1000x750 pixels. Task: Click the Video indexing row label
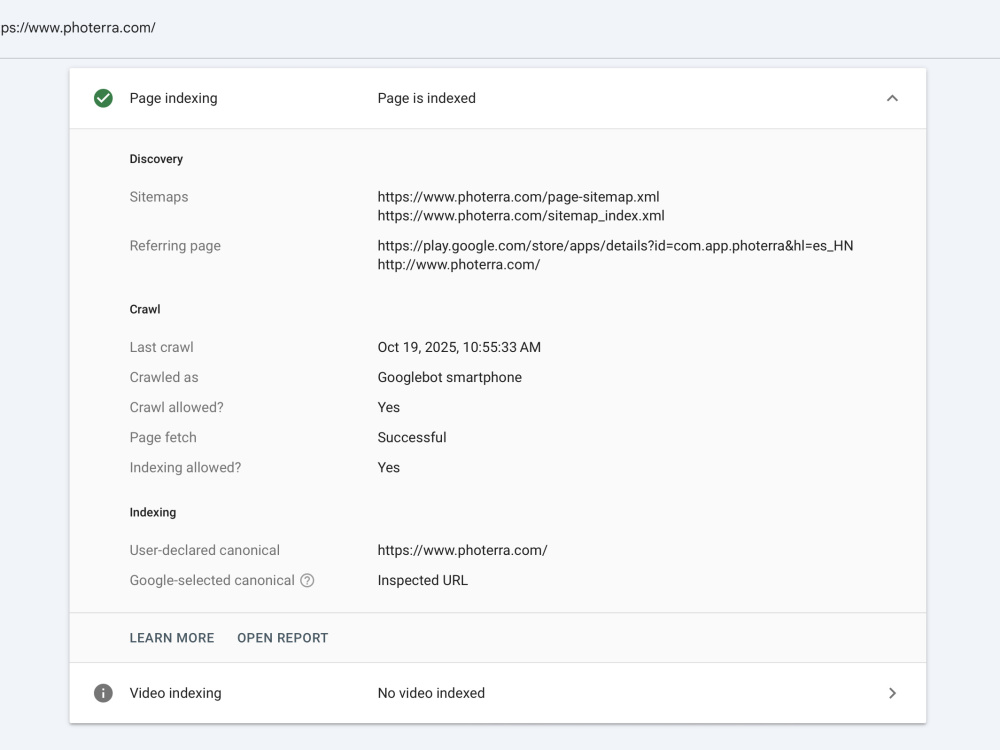coord(175,693)
